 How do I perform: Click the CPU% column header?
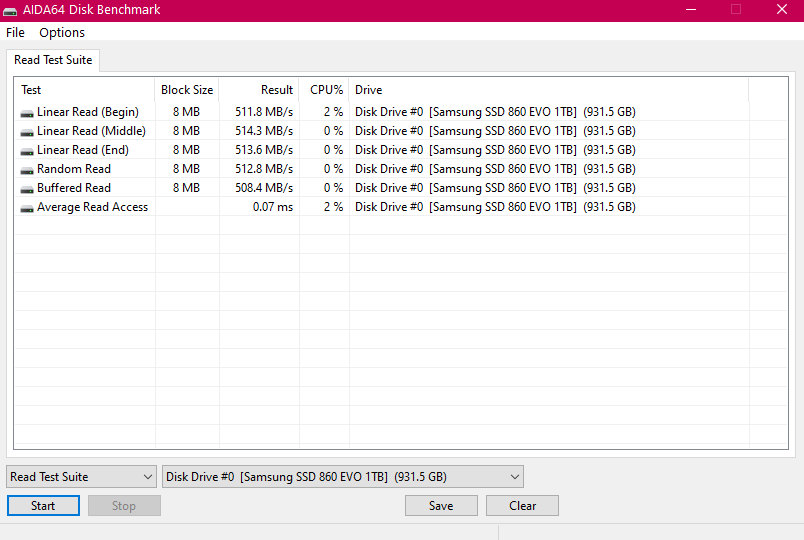click(x=324, y=90)
